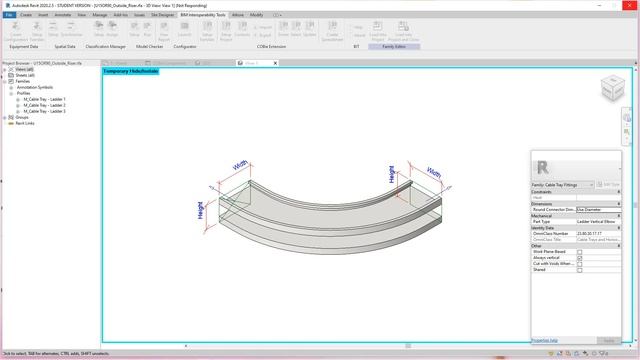Click the COBie Extension panel label
The height and width of the screenshot is (360, 640).
(x=271, y=47)
